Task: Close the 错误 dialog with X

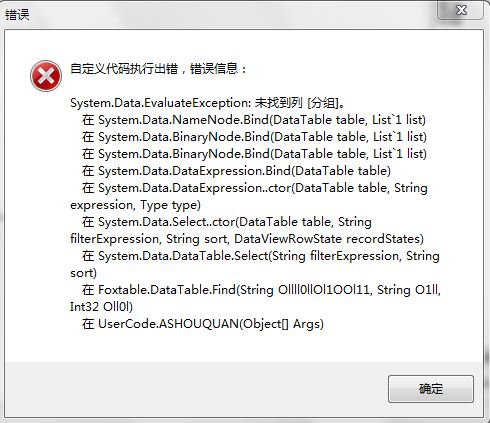Action: (461, 10)
